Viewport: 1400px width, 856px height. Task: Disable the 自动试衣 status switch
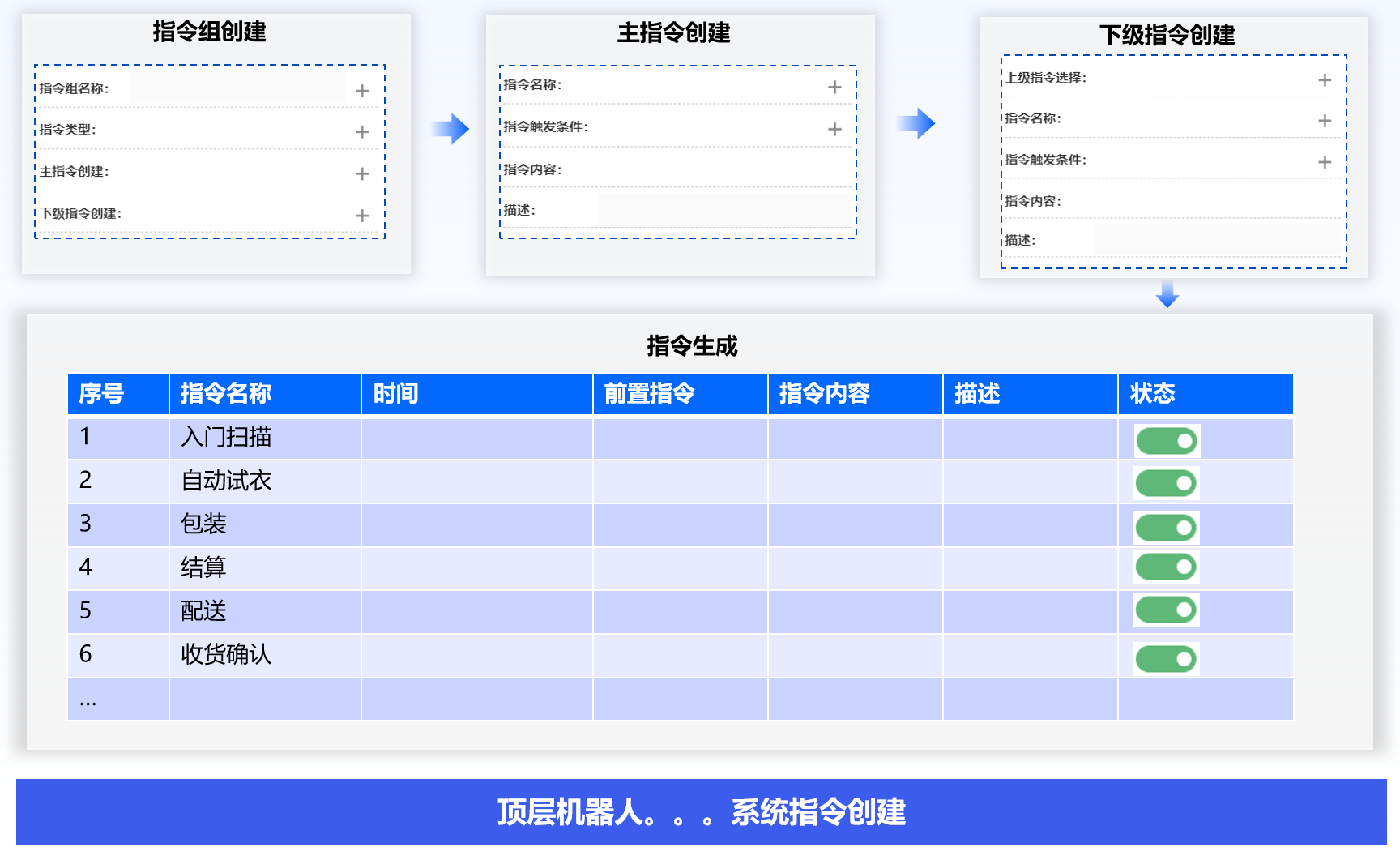tap(1167, 484)
